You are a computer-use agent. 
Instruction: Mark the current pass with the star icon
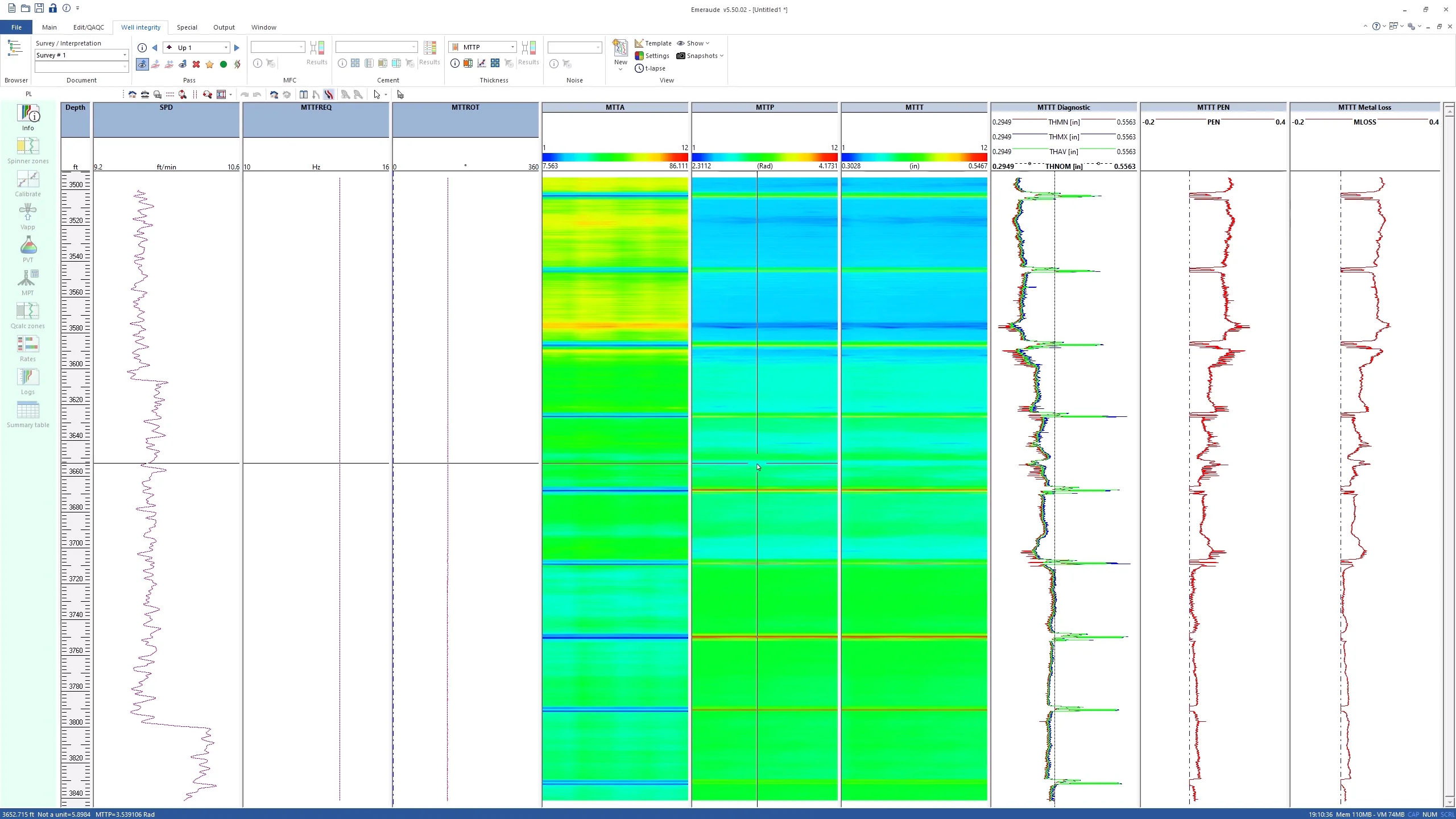click(209, 64)
